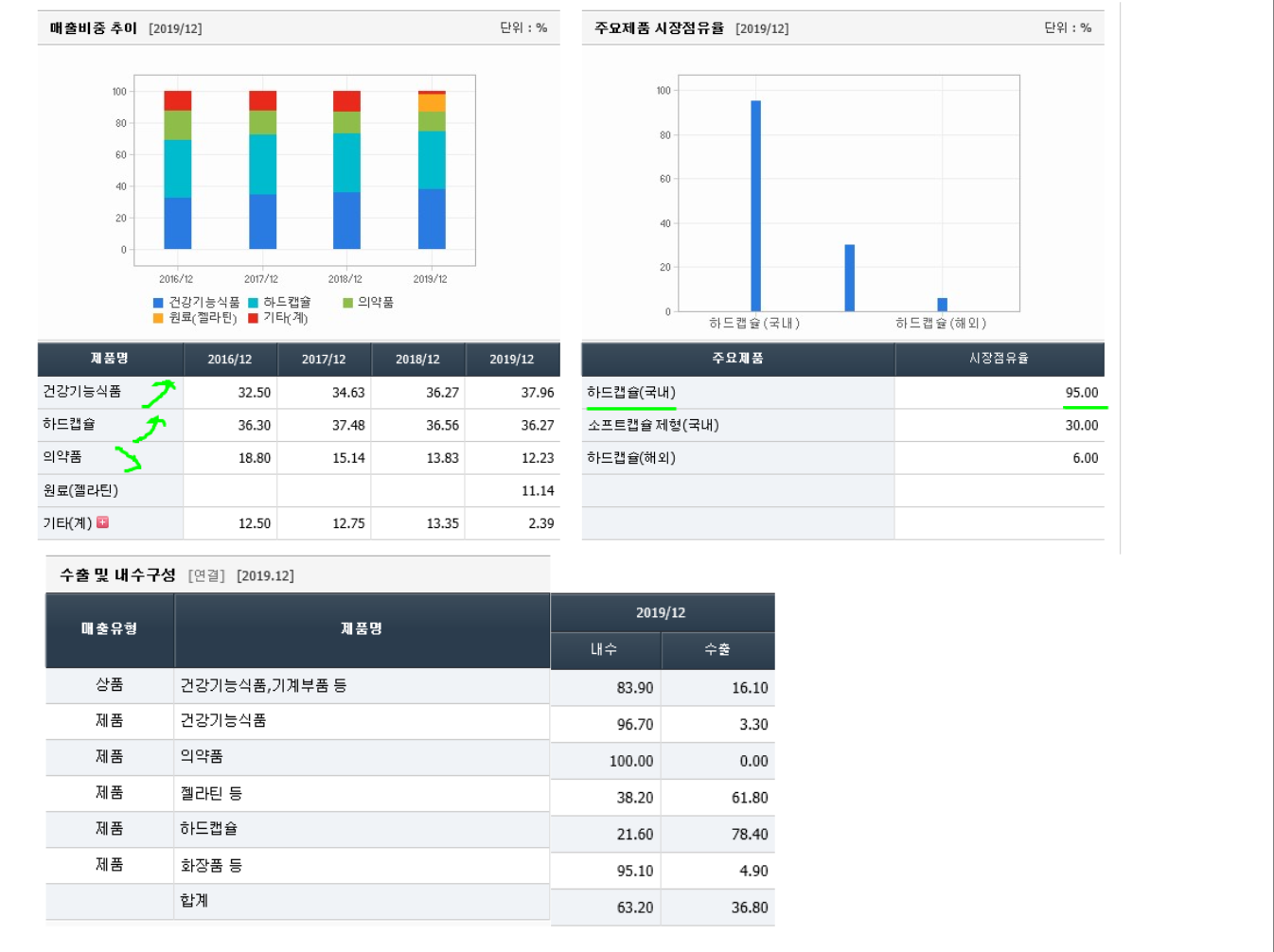Click the 12.23 value in 의약품 row
This screenshot has height=952, width=1274.
tap(538, 458)
